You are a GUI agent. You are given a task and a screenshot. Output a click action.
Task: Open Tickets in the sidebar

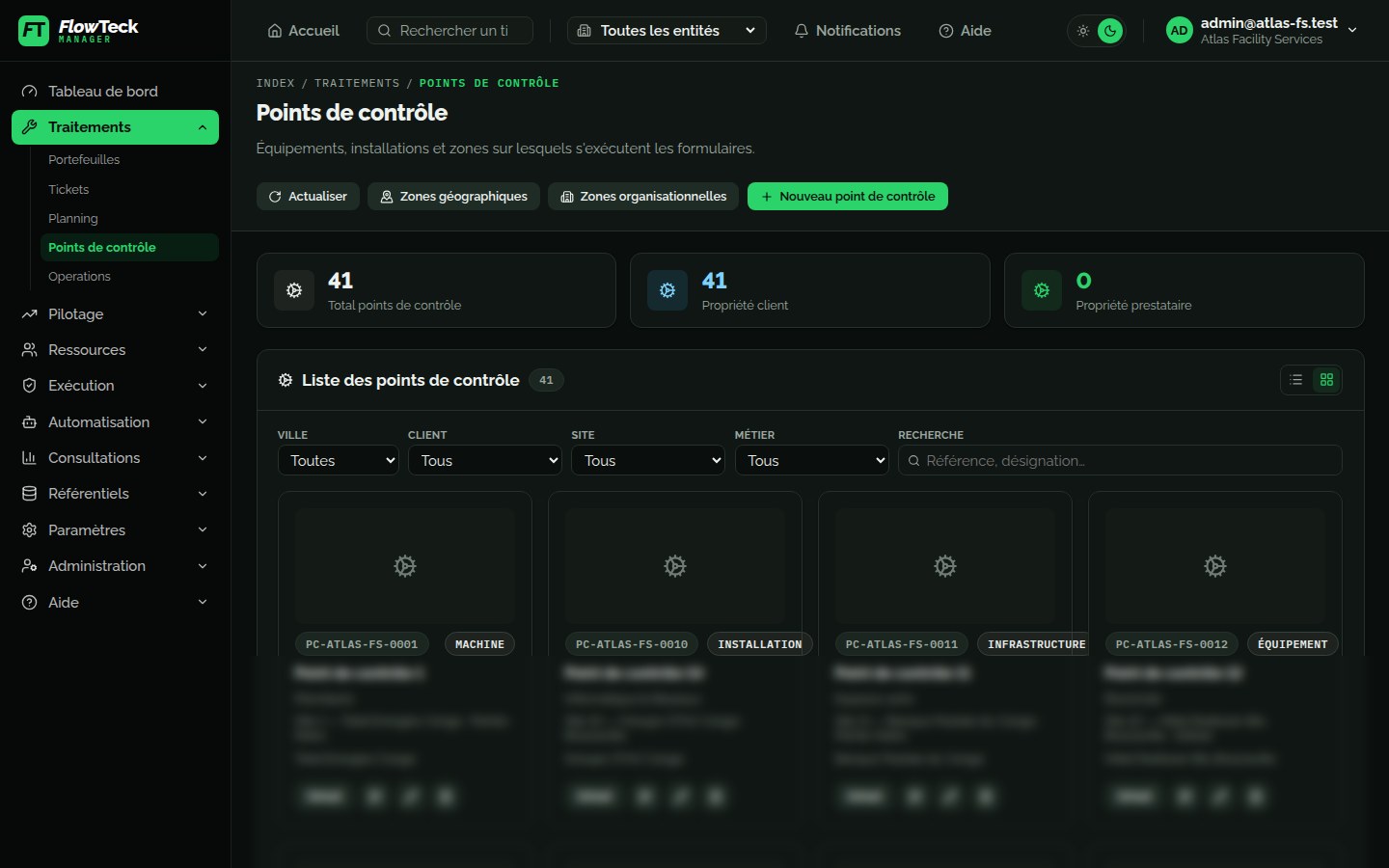(x=129, y=189)
